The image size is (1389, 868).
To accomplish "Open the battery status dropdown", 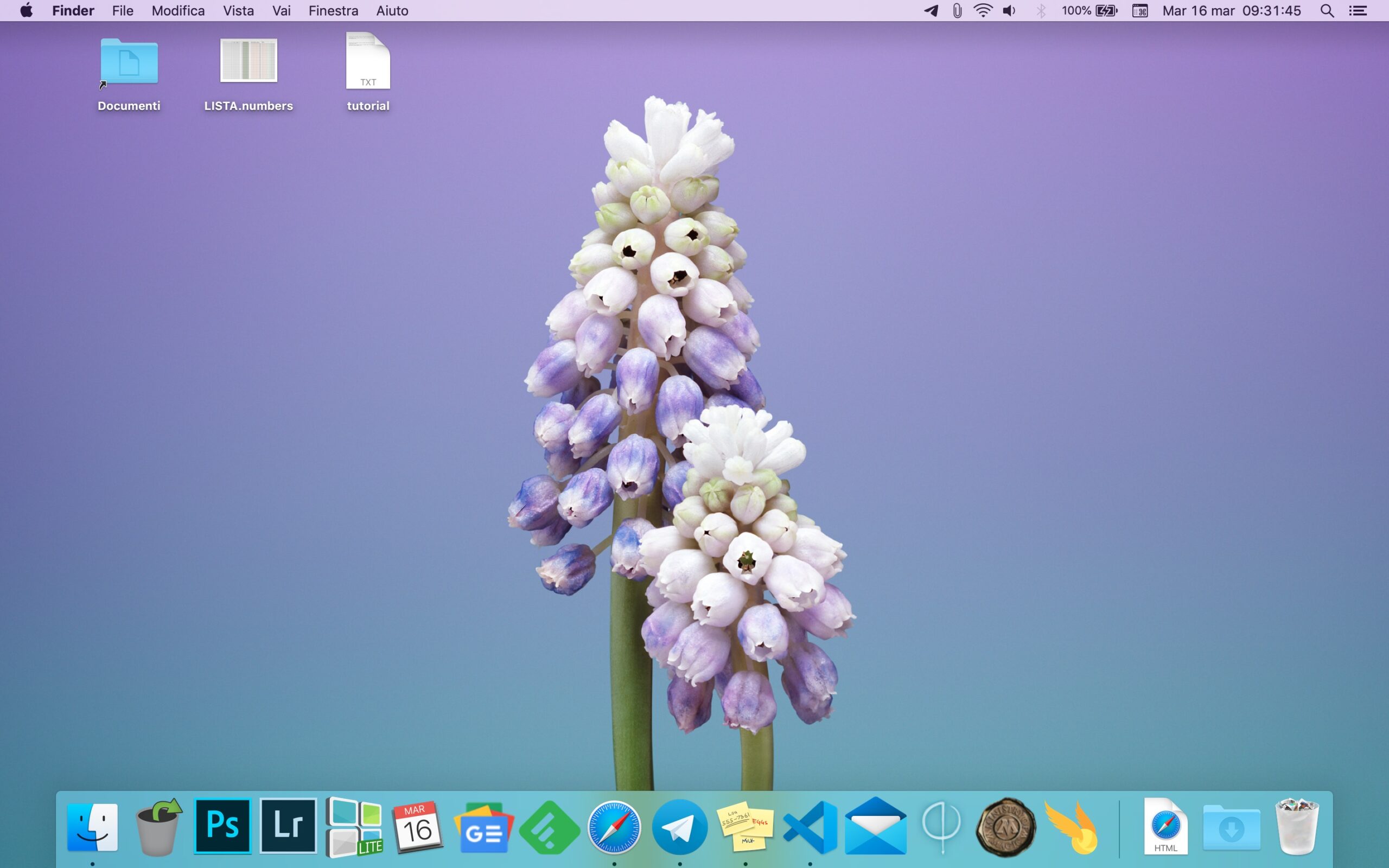I will (x=1089, y=11).
